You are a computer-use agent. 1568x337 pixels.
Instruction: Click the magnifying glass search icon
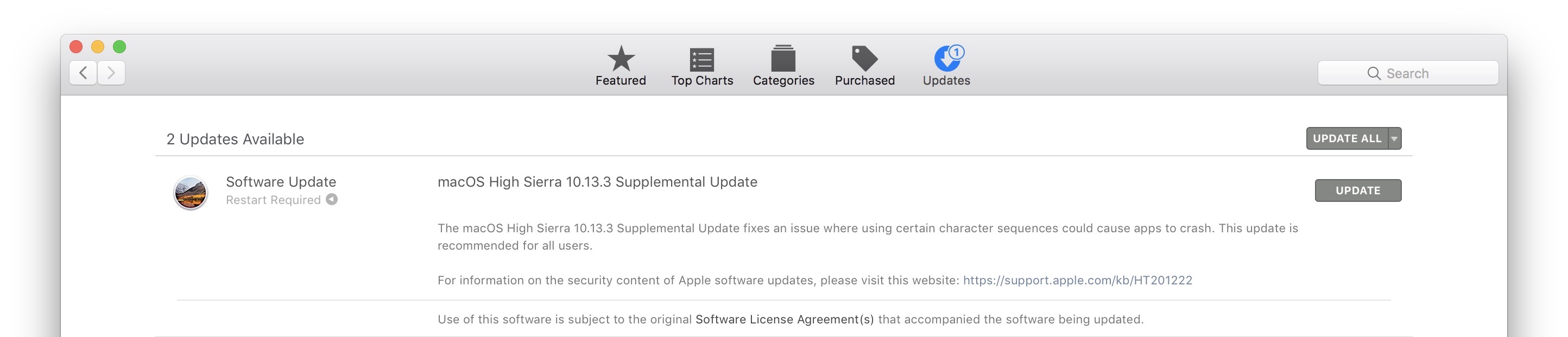click(x=1373, y=74)
